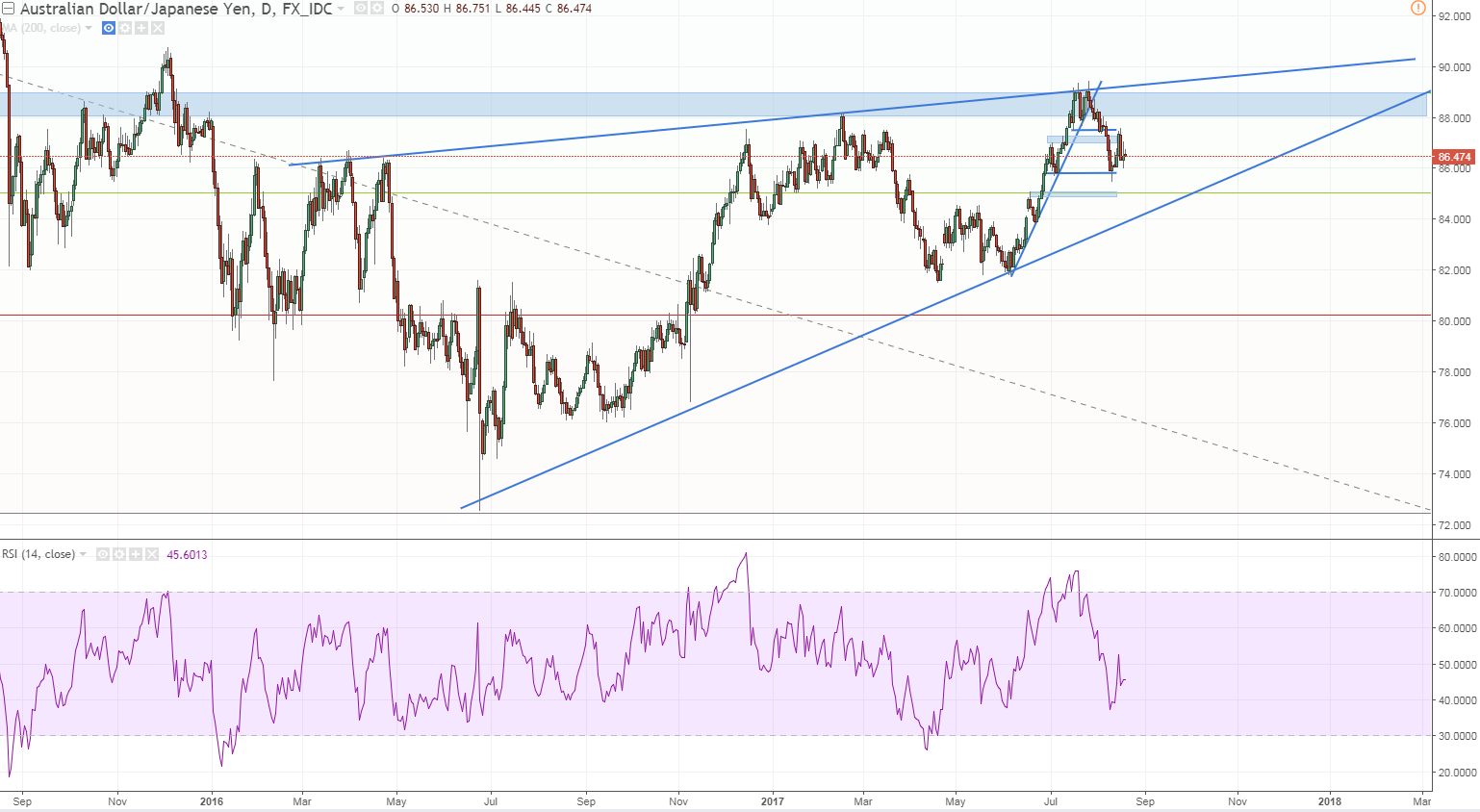Click the 30.0000 level on the RSI scale

1457,736
